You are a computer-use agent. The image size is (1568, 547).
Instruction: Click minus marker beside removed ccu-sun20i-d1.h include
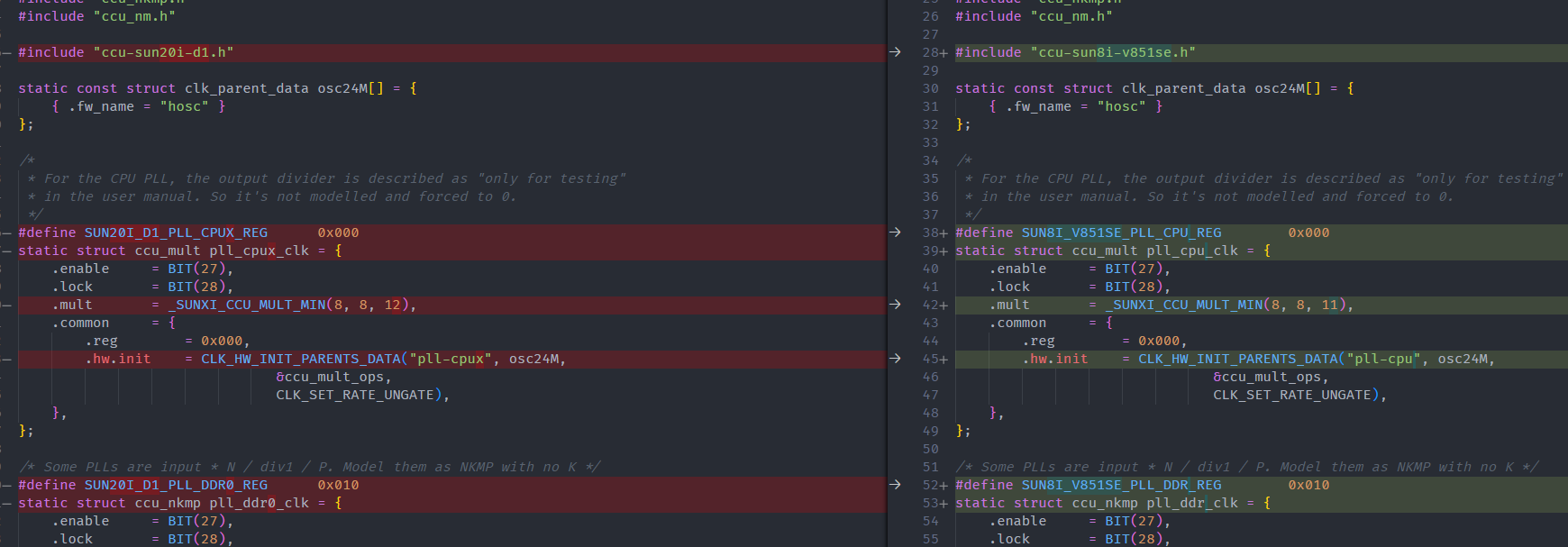(x=7, y=52)
